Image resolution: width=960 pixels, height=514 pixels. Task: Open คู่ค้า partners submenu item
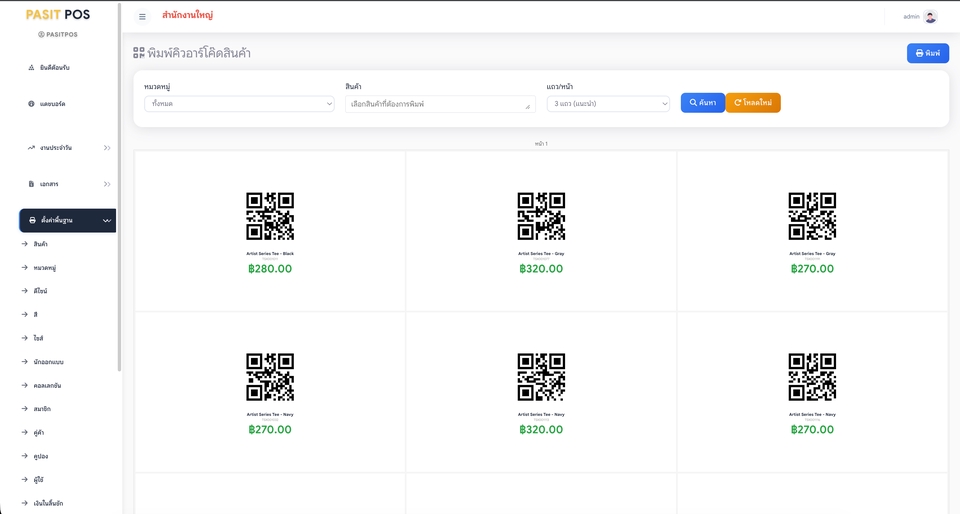pyautogui.click(x=39, y=433)
